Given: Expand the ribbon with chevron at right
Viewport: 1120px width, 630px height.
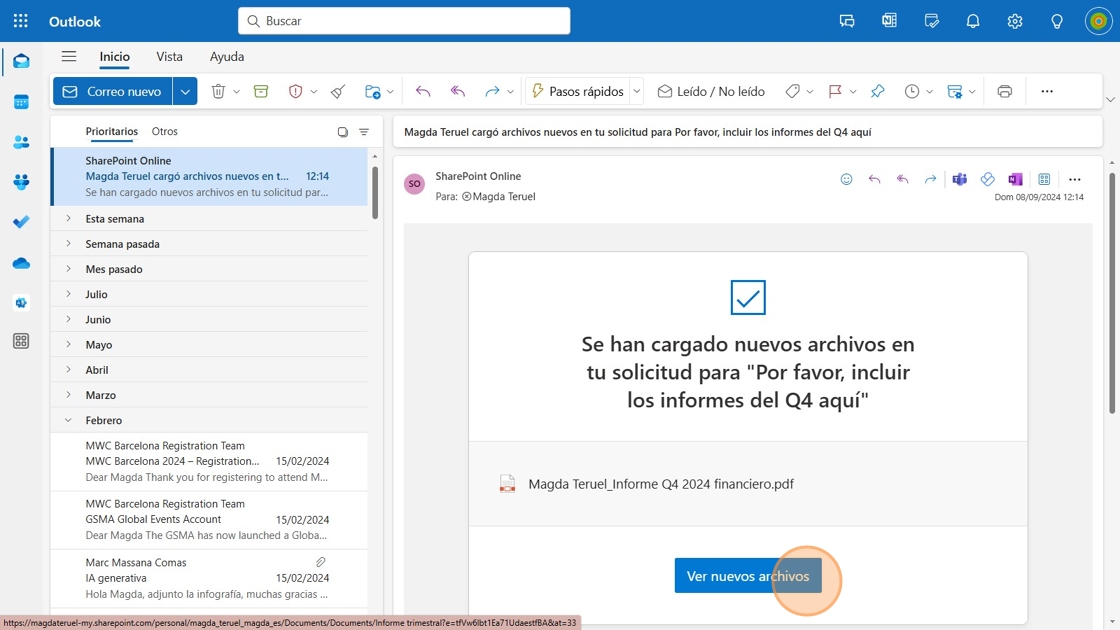Looking at the screenshot, I should click(1110, 100).
